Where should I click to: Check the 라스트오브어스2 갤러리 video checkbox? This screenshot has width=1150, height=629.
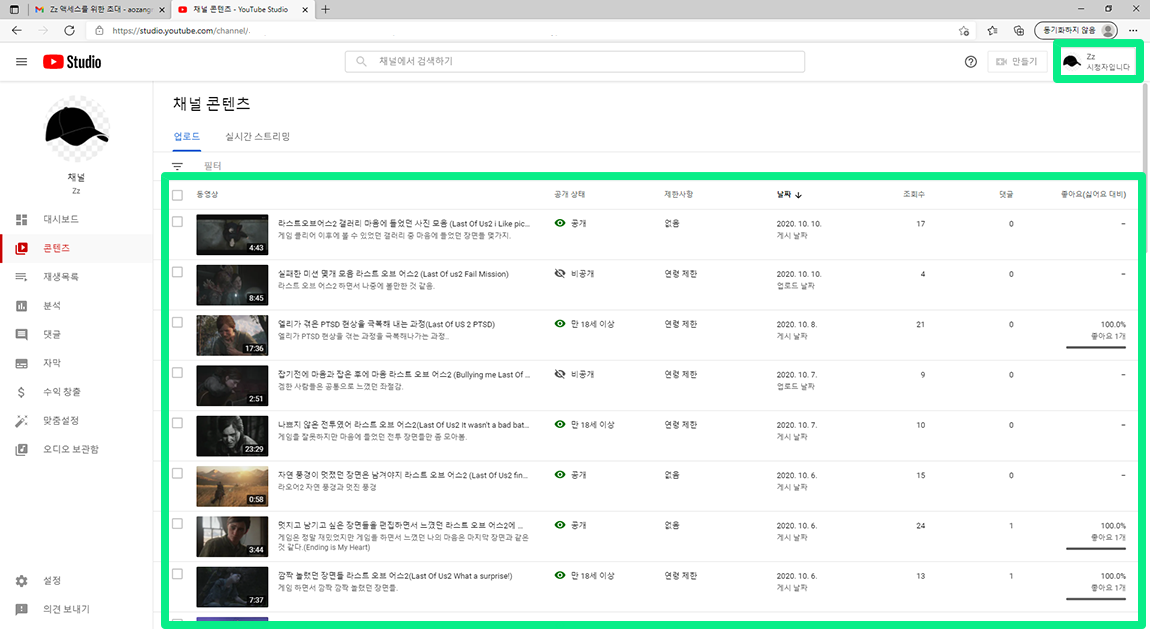coord(177,221)
